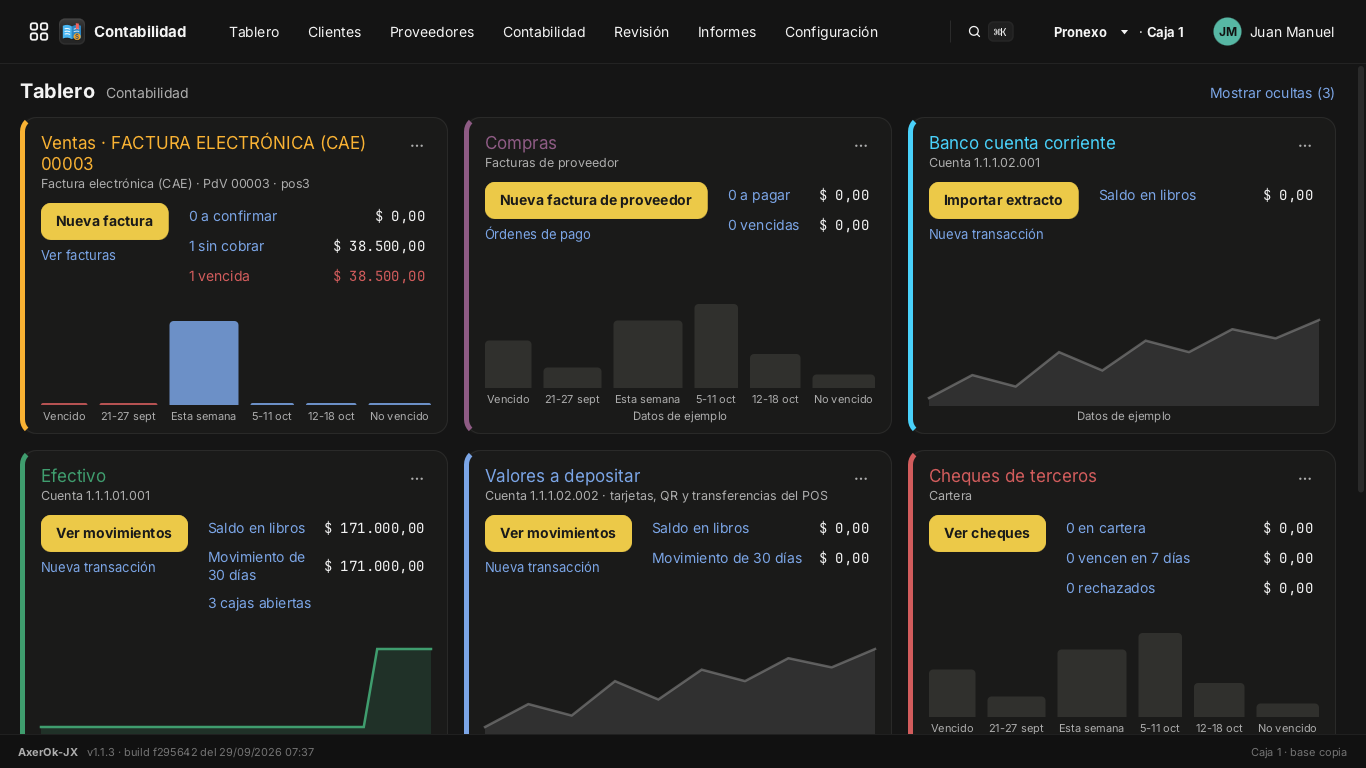Show hidden cards via Mostrar ocultas

(1272, 93)
